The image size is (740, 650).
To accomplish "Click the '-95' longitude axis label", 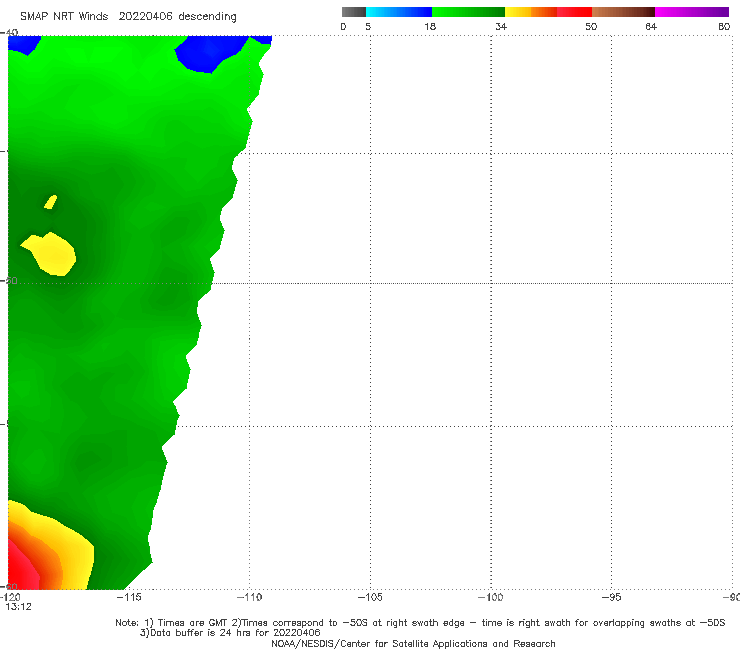I will point(611,597).
